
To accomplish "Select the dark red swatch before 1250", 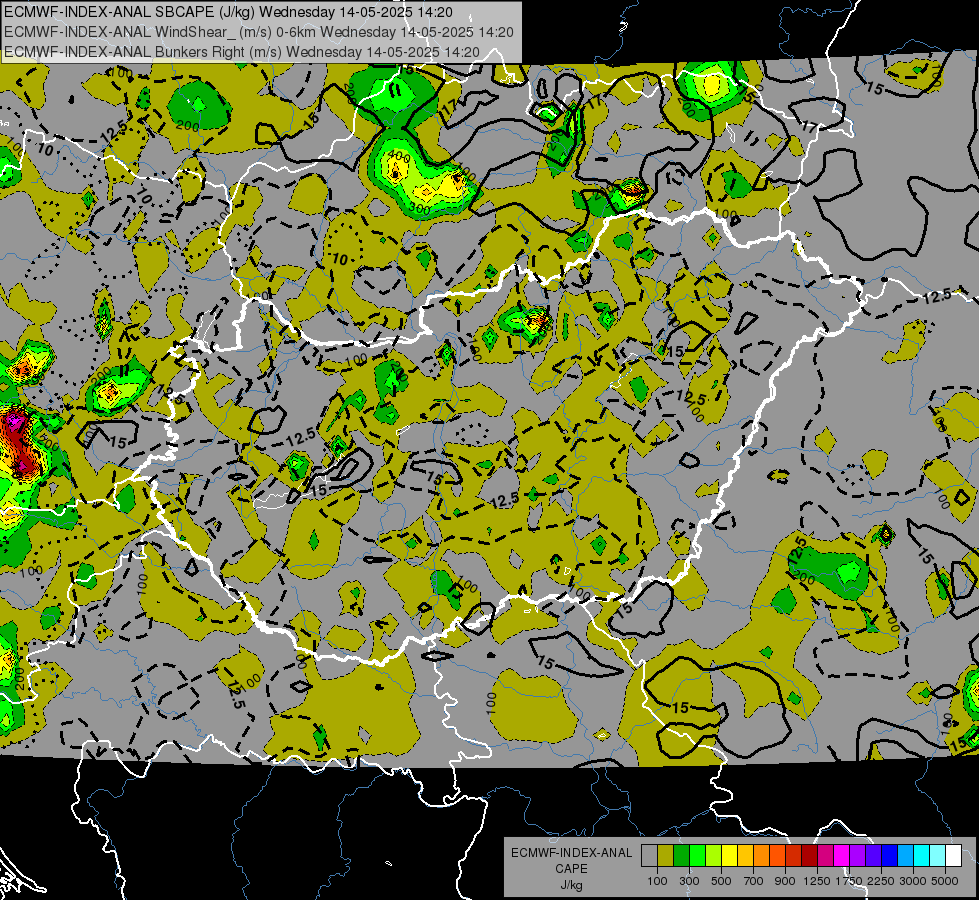I will click(x=809, y=856).
